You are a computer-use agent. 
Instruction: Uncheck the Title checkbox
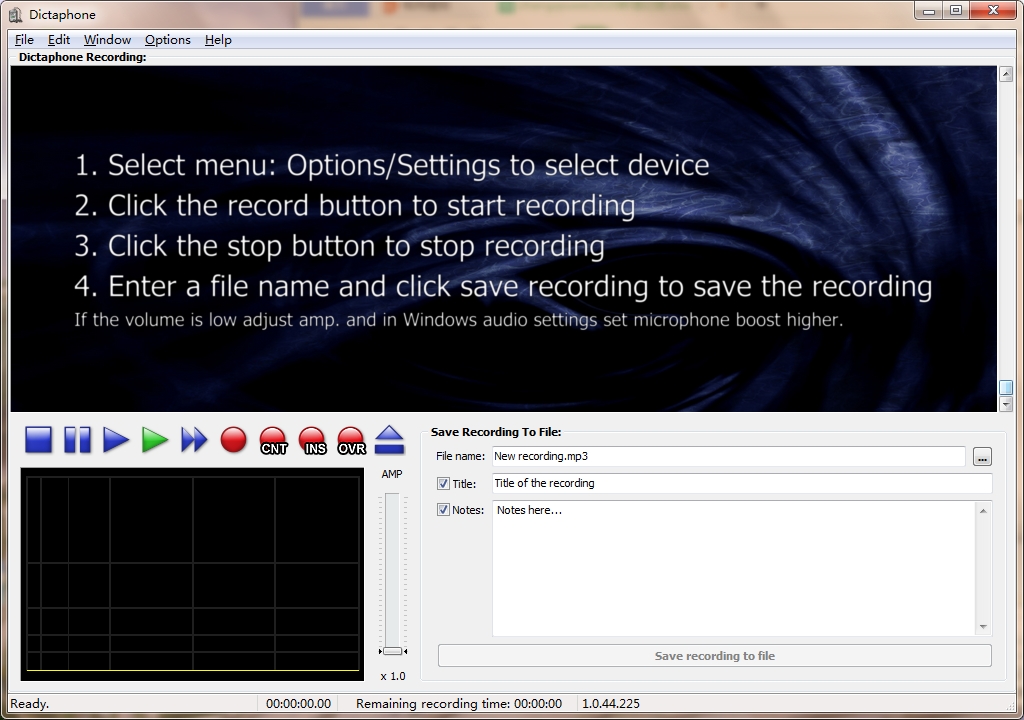click(444, 484)
